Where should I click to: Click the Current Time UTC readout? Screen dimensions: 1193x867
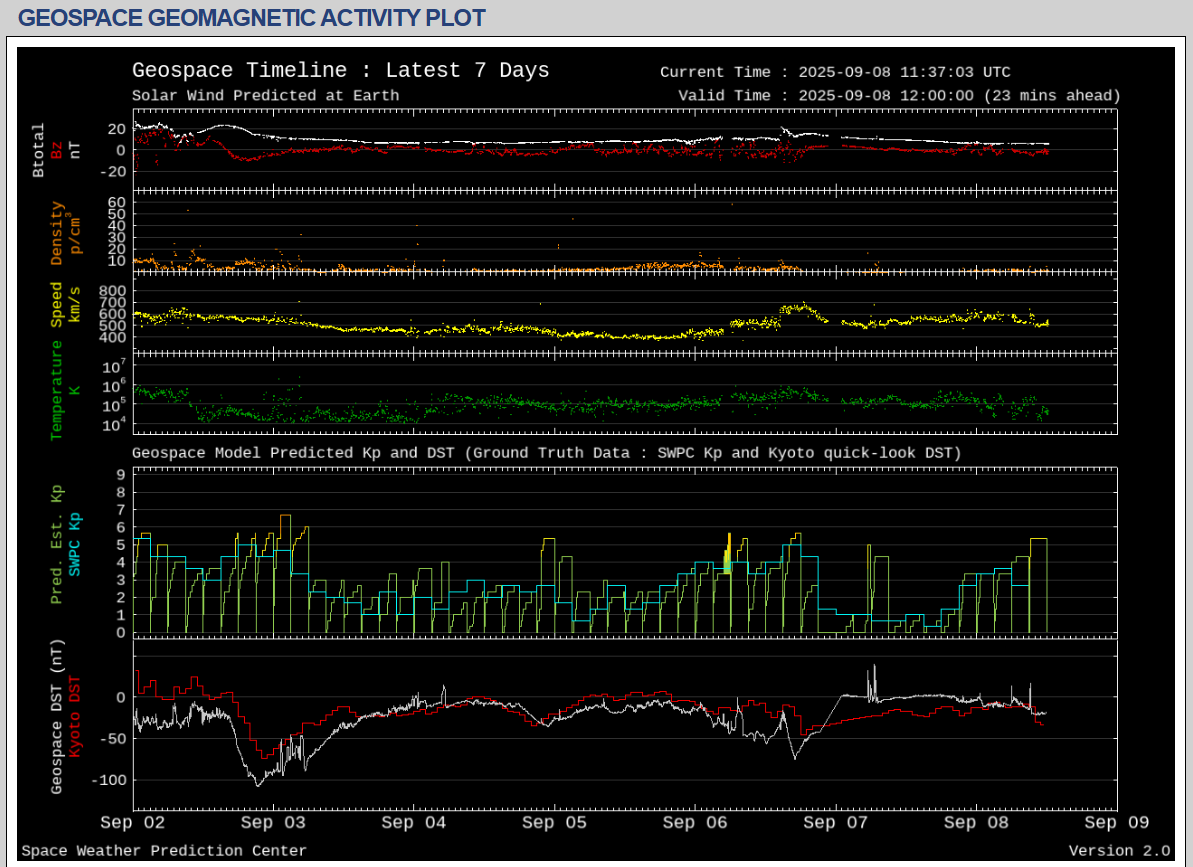point(835,72)
